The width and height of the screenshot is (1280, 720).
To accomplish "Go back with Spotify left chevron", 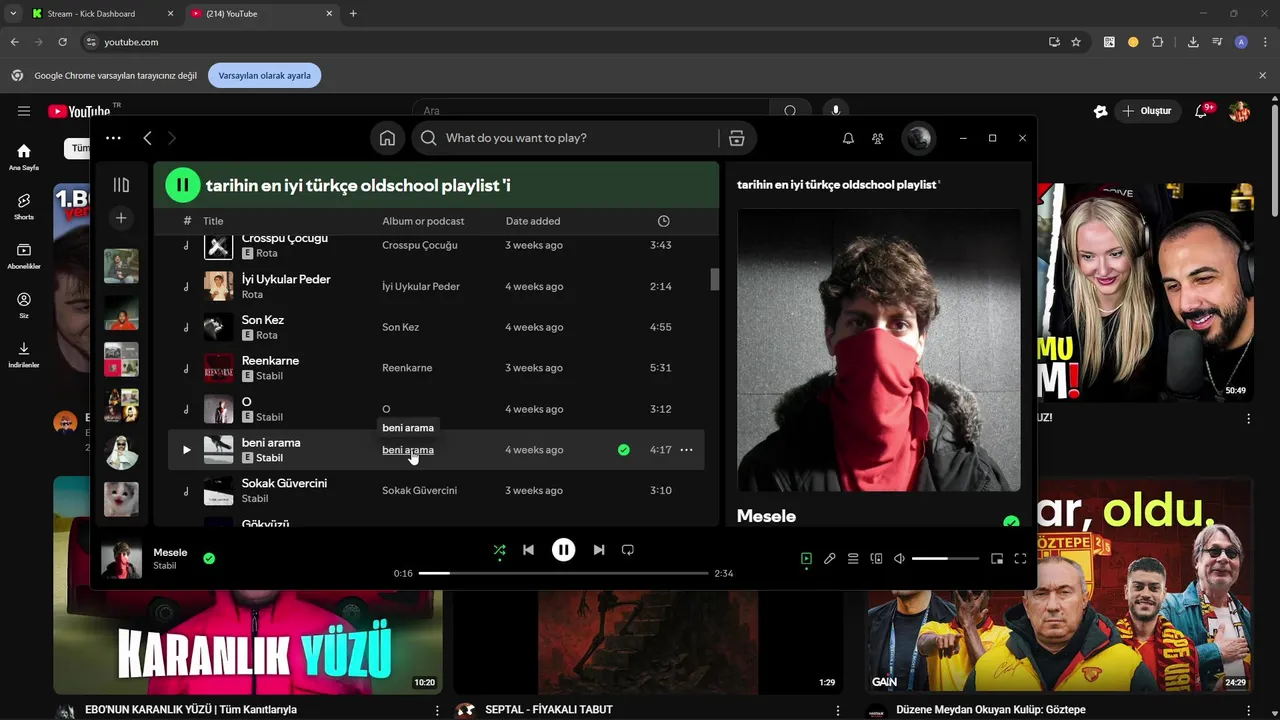I will tap(147, 138).
